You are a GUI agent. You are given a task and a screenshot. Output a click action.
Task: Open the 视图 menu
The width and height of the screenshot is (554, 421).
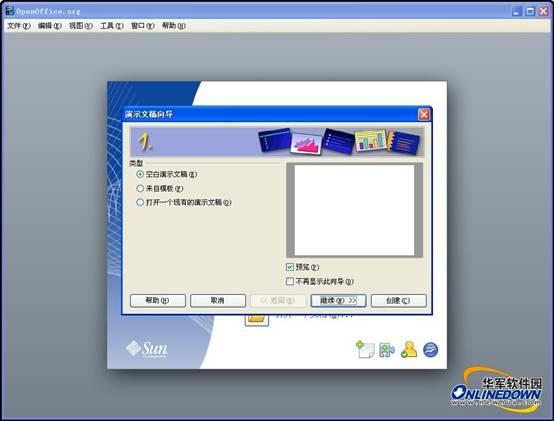coord(81,26)
